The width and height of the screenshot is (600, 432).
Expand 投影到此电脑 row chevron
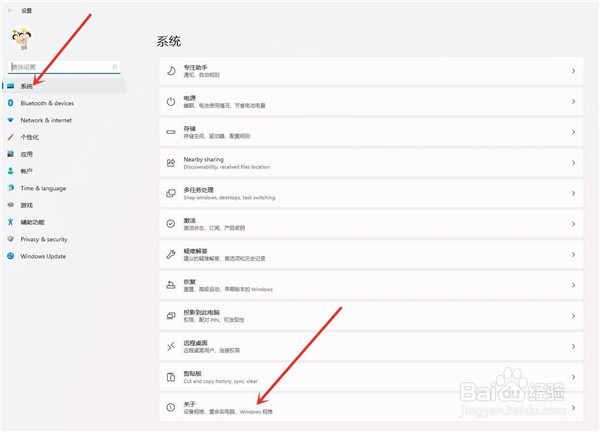tap(574, 316)
